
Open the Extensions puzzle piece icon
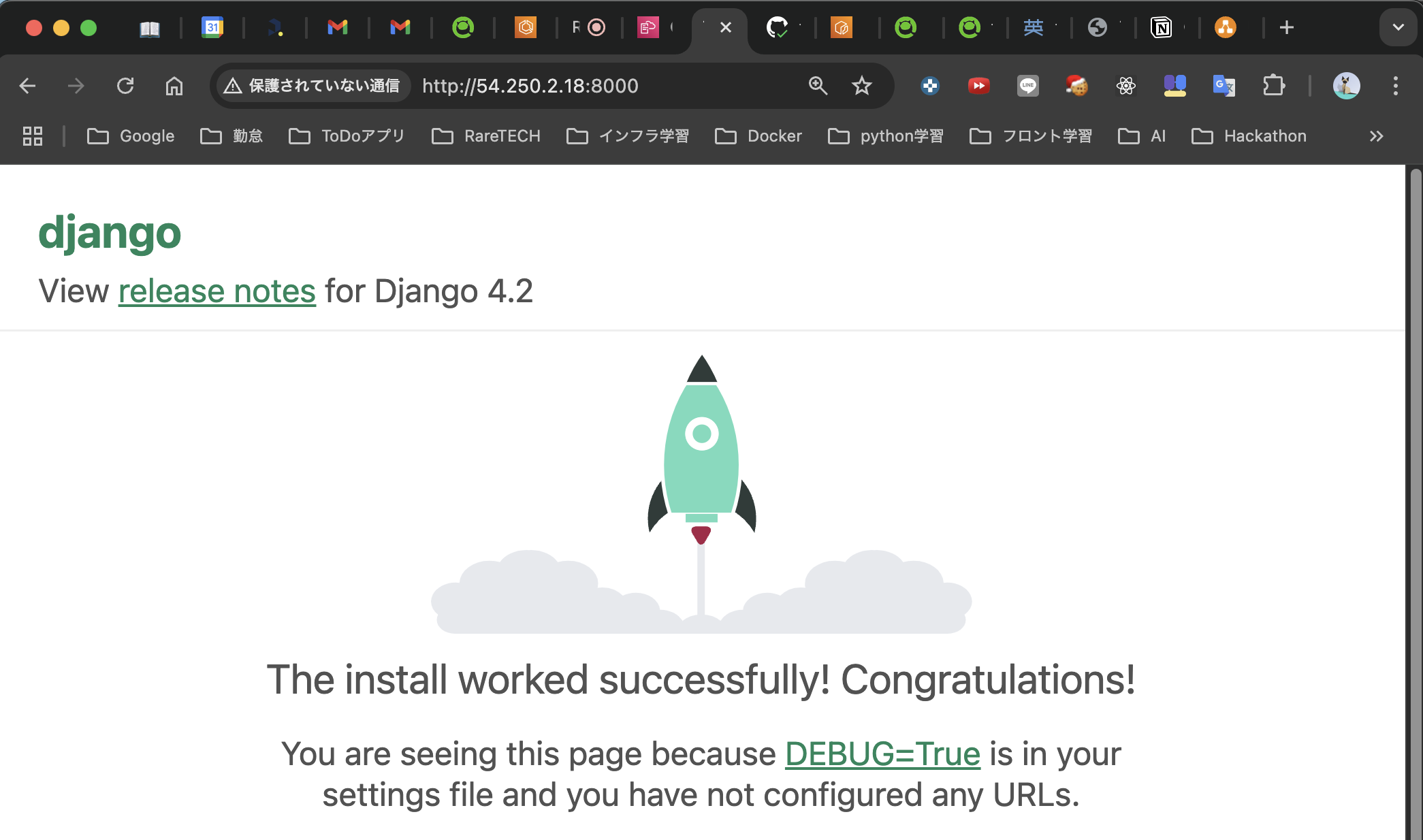(x=1273, y=86)
